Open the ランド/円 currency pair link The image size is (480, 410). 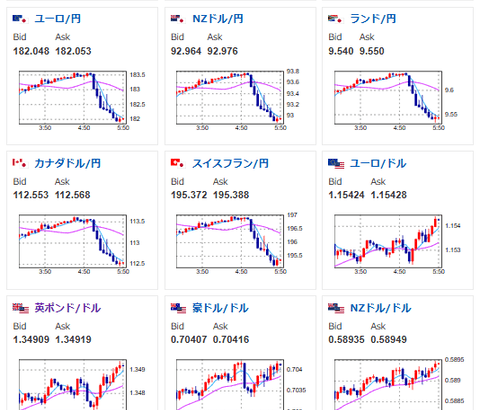(x=373, y=19)
